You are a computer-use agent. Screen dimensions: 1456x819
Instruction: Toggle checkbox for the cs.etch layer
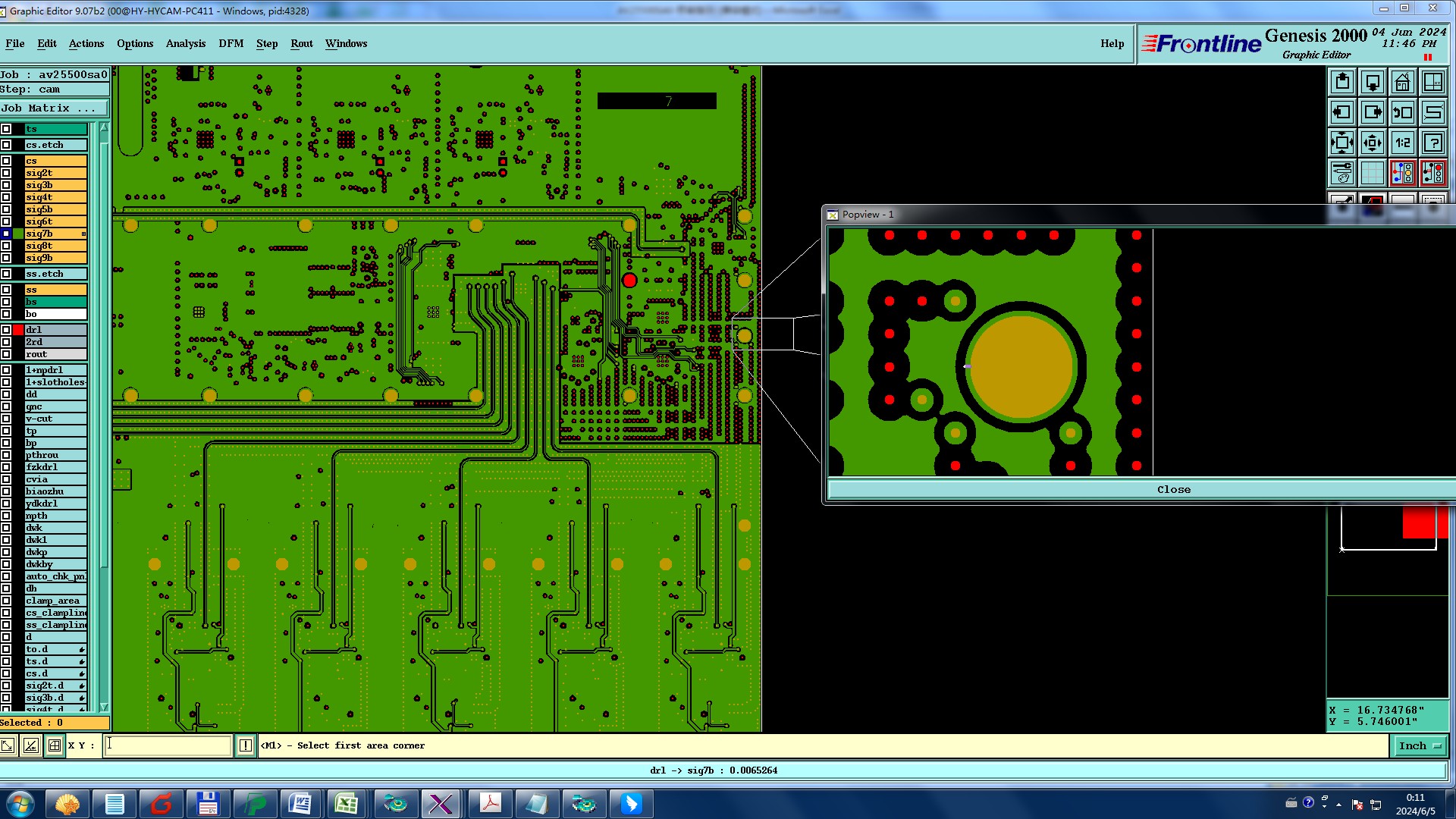[x=6, y=145]
